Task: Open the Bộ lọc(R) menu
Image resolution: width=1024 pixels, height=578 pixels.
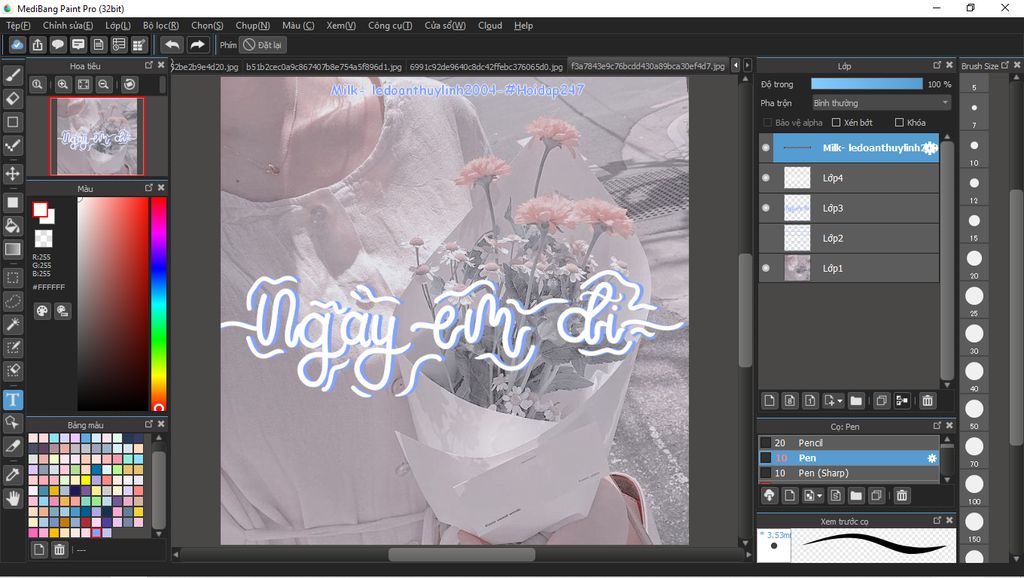Action: pos(161,25)
